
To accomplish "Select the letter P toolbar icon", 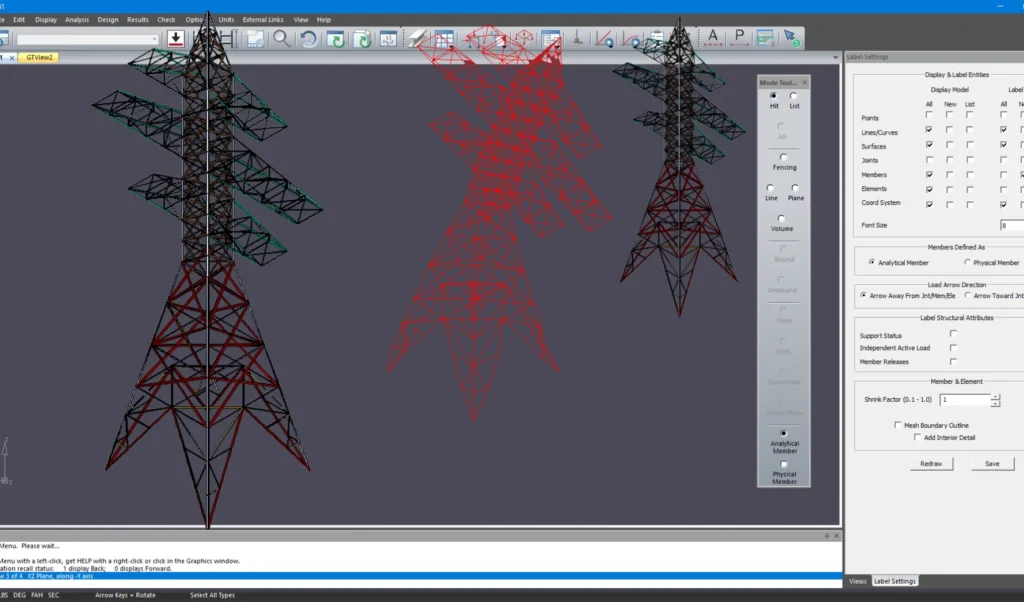I will point(739,39).
